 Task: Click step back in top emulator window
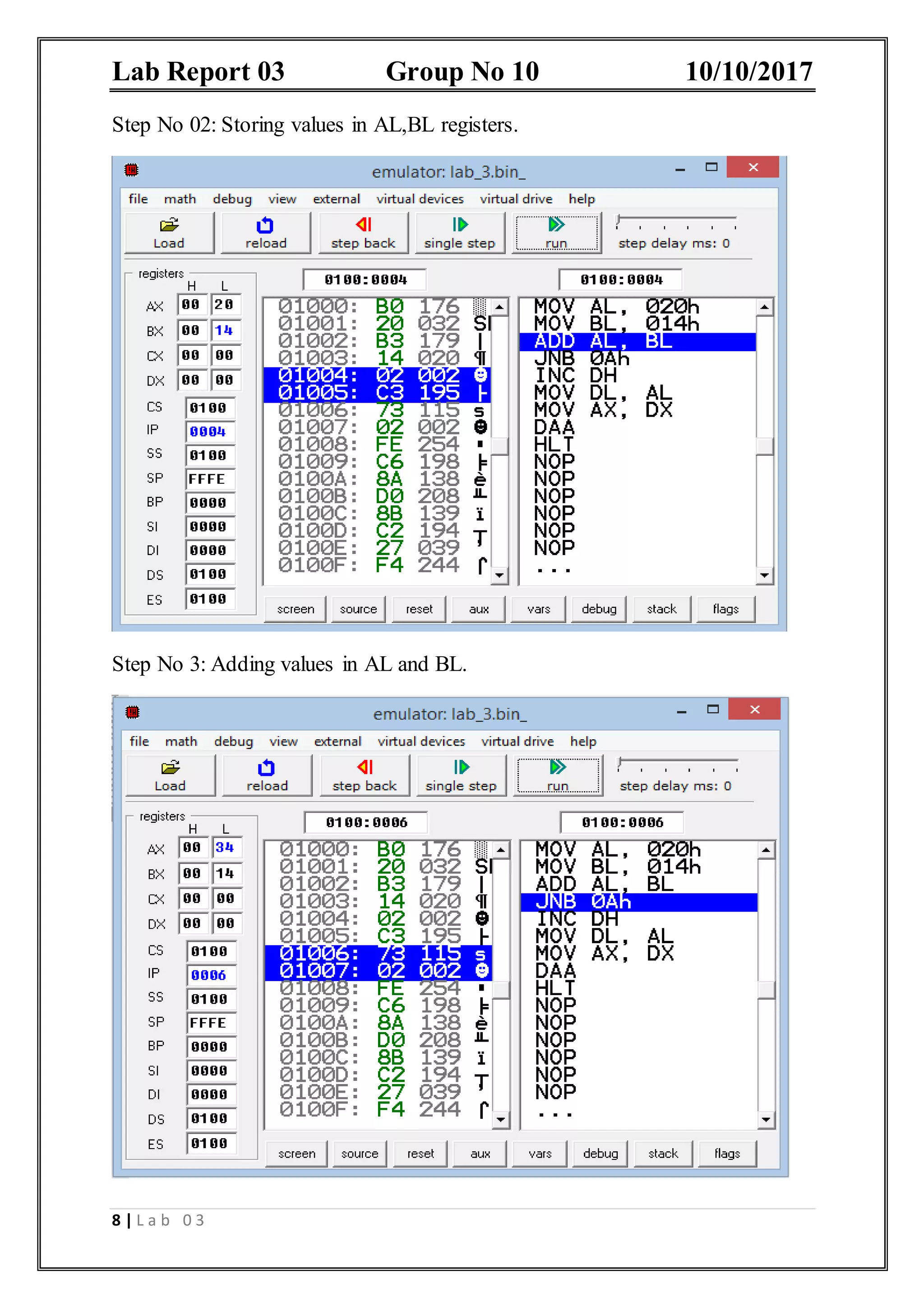click(363, 233)
